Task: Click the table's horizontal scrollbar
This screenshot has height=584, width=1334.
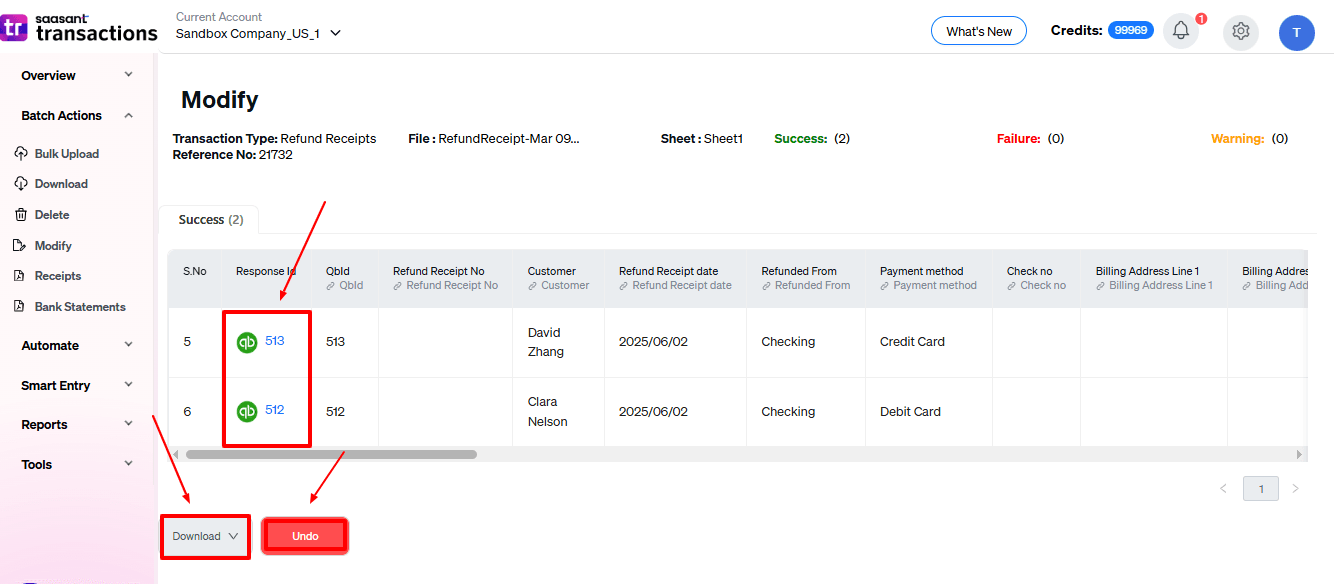Action: pyautogui.click(x=330, y=454)
